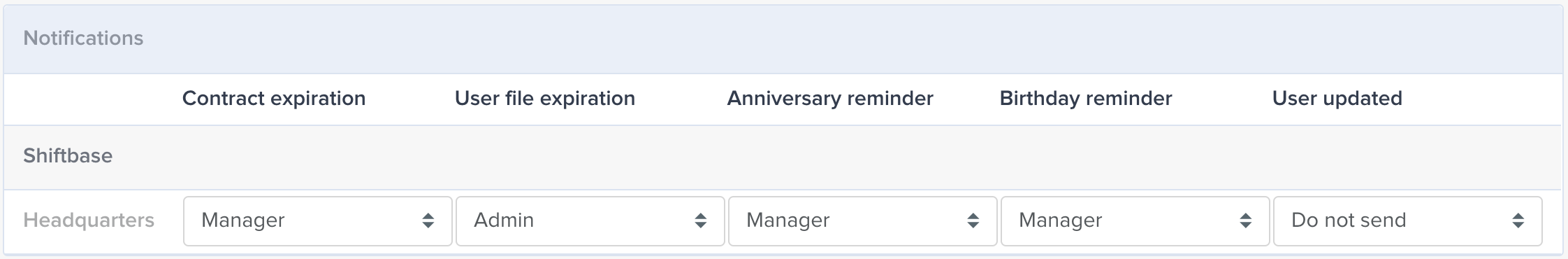The height and width of the screenshot is (259, 1568).
Task: Click the Contract expiration column header
Action: pos(274,99)
